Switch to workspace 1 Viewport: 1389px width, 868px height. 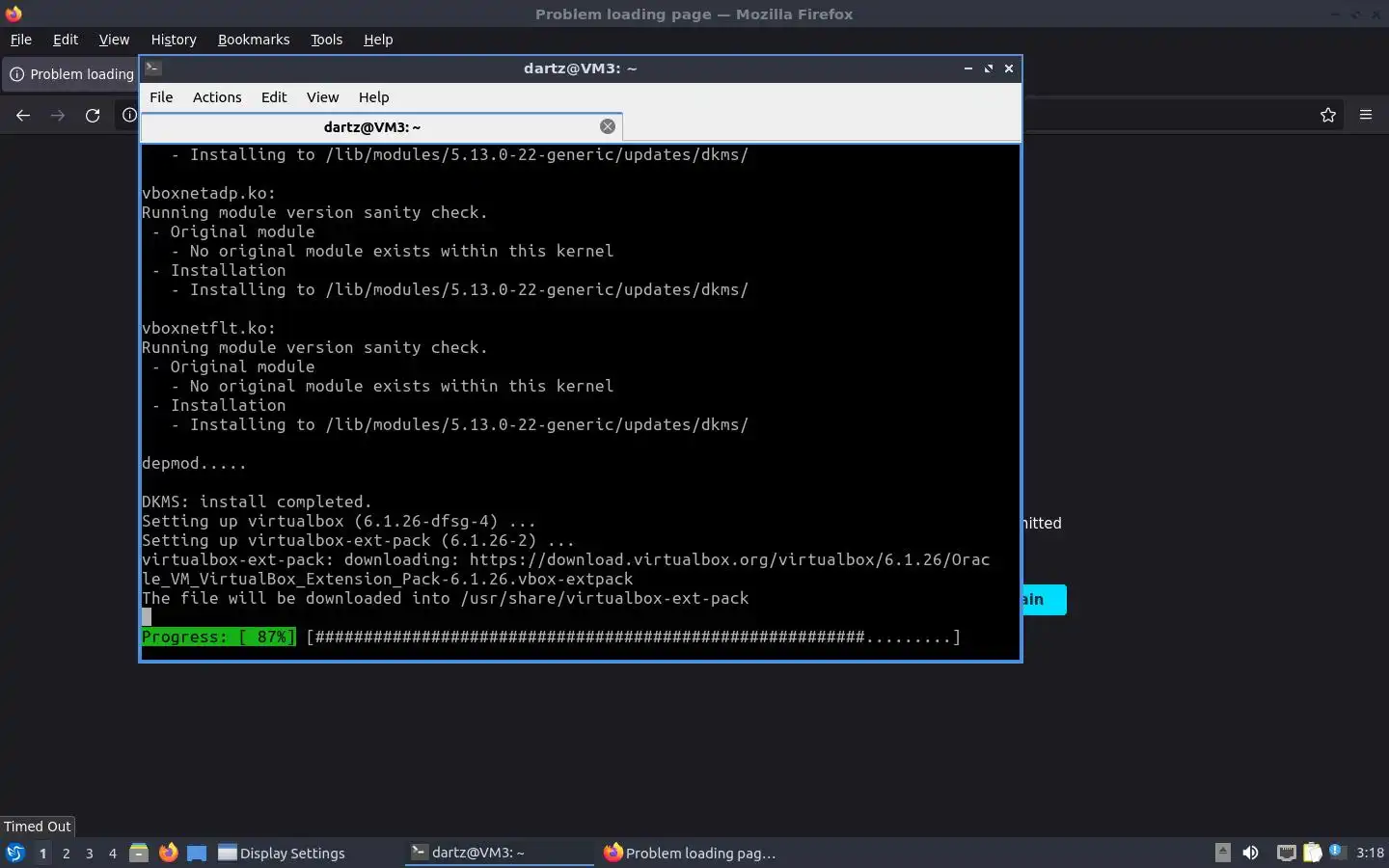[x=42, y=853]
